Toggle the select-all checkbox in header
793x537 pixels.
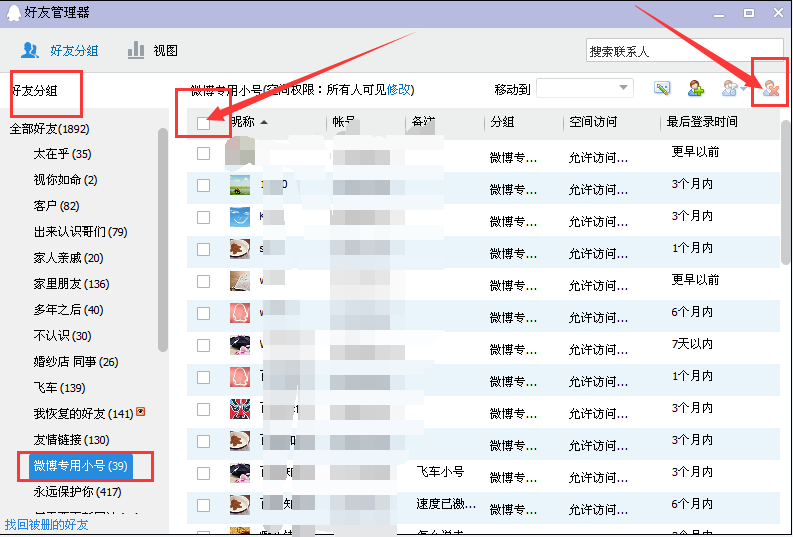coord(204,123)
